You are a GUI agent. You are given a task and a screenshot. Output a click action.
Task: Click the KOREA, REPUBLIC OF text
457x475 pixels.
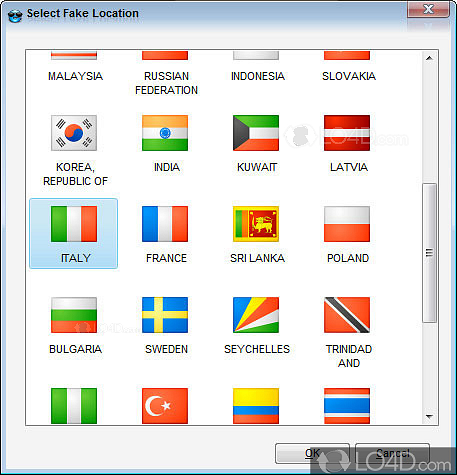[75, 174]
